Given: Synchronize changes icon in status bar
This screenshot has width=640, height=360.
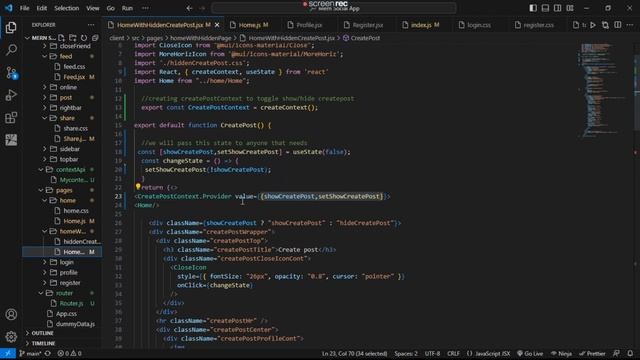Looking at the screenshot, I should pyautogui.click(x=48, y=353).
